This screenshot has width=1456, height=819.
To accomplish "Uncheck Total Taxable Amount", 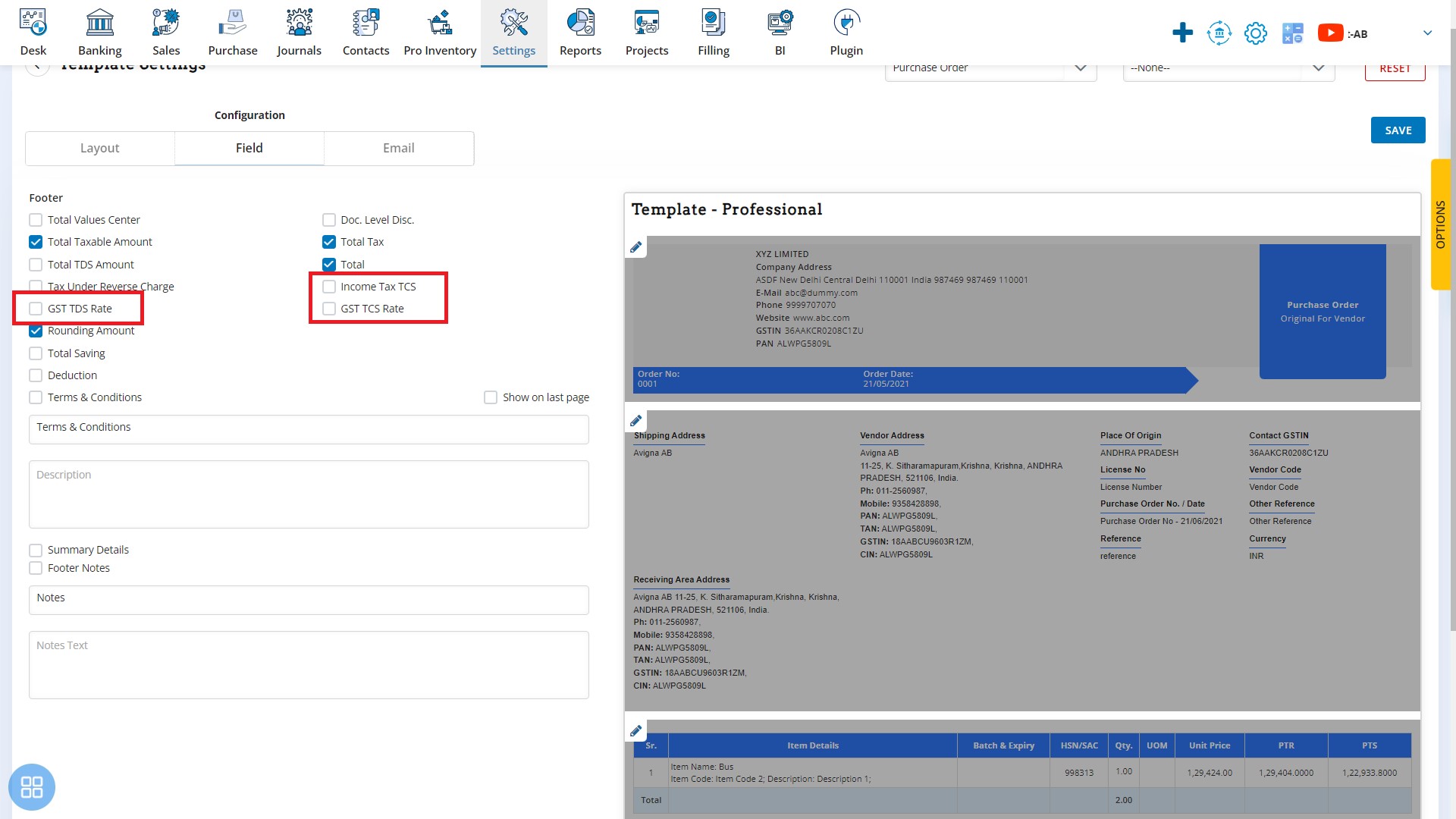I will (36, 242).
